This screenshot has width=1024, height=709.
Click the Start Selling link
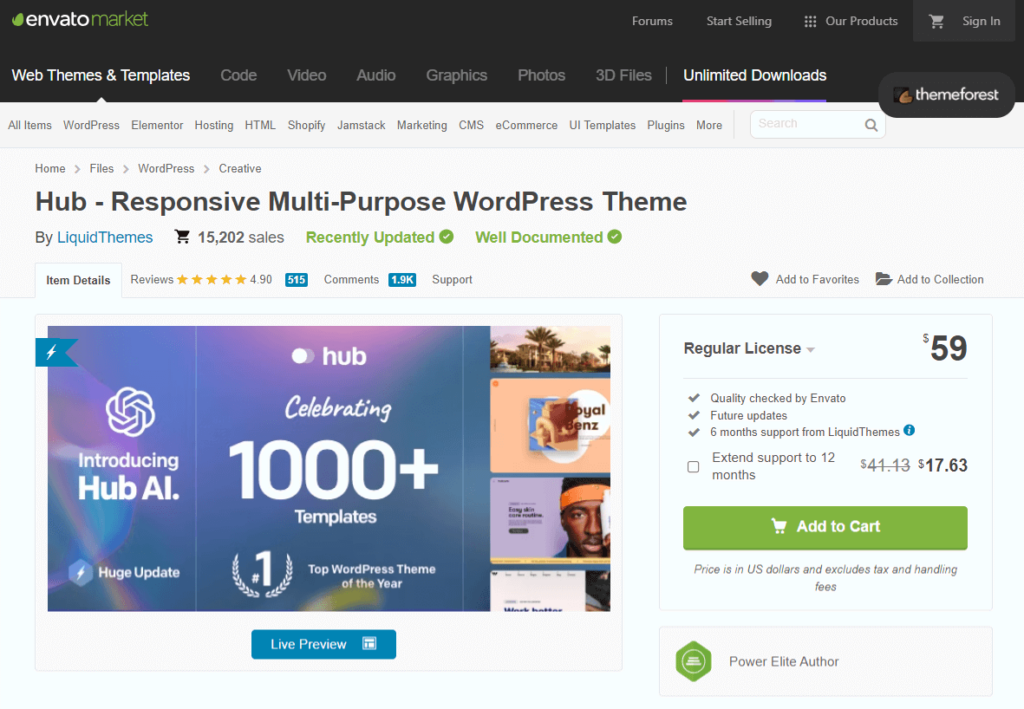coord(739,22)
